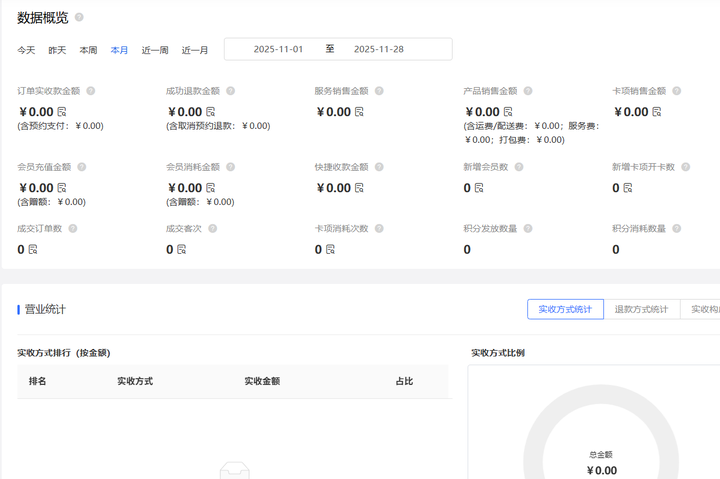Select the 近一周 date filter

point(155,50)
